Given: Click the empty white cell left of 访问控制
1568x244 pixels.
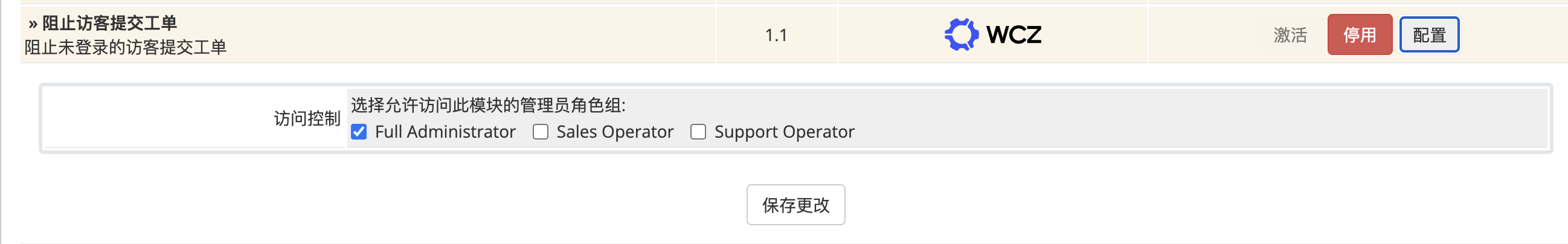Looking at the screenshot, I should pyautogui.click(x=152, y=118).
